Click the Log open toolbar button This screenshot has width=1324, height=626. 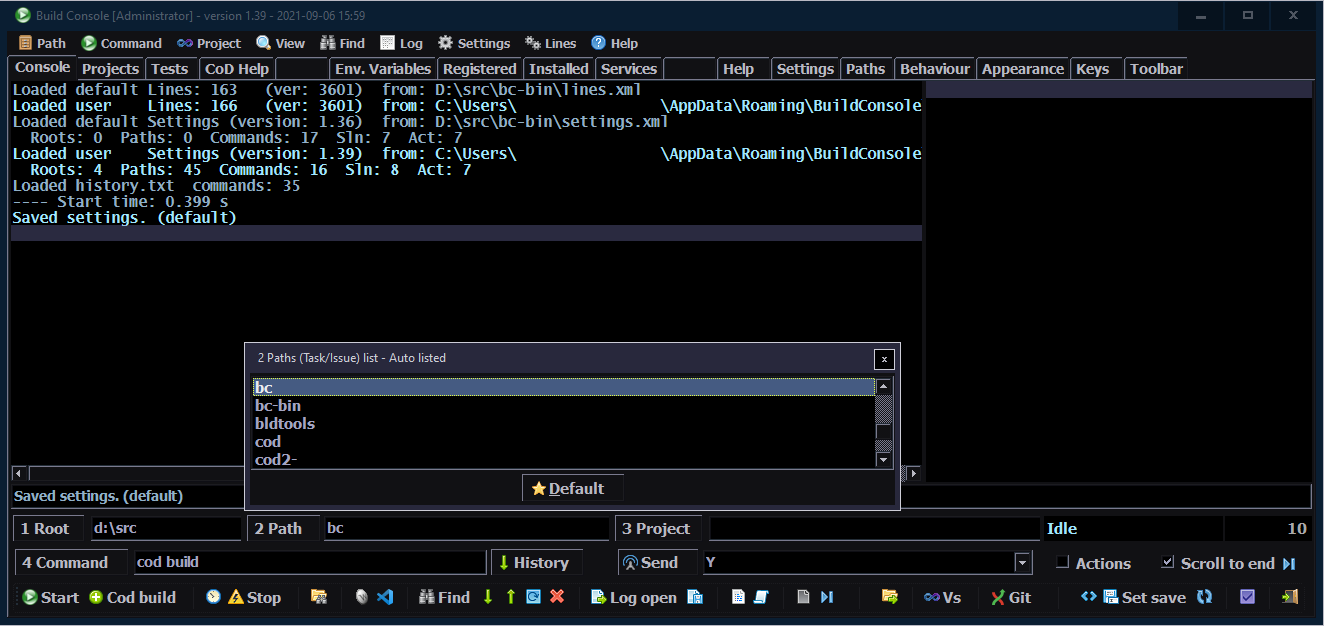[634, 597]
